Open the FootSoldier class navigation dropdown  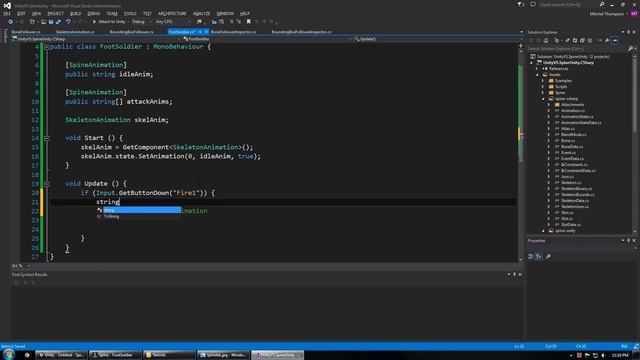pos(267,39)
